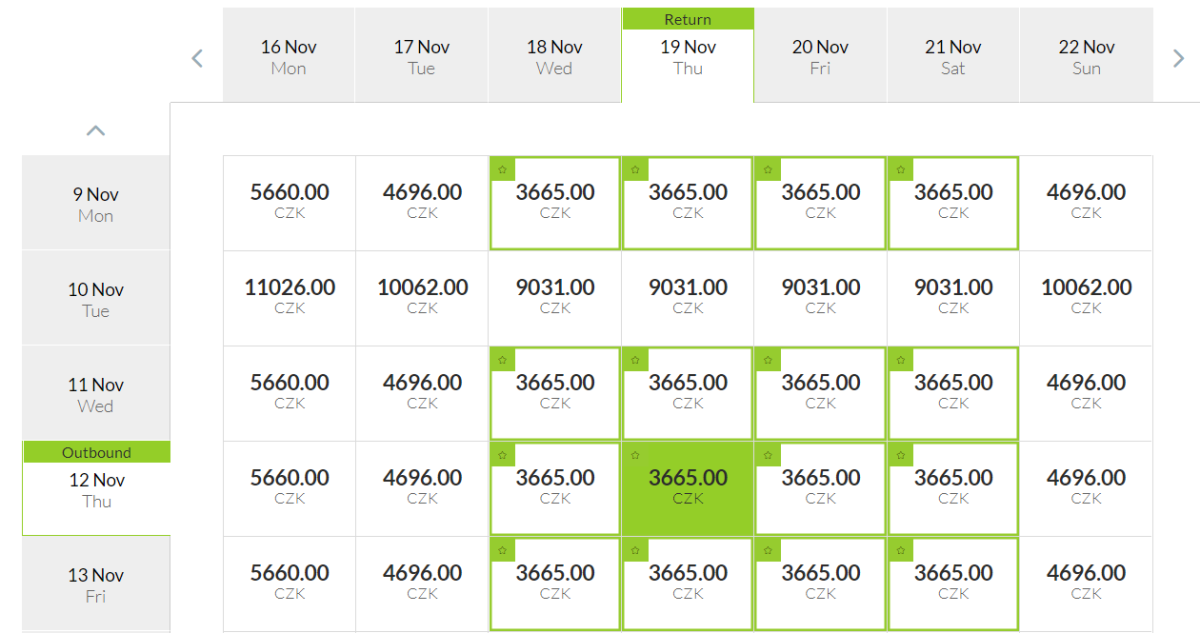Select 16 Nov Mon return date tab
The image size is (1200, 633).
point(289,57)
